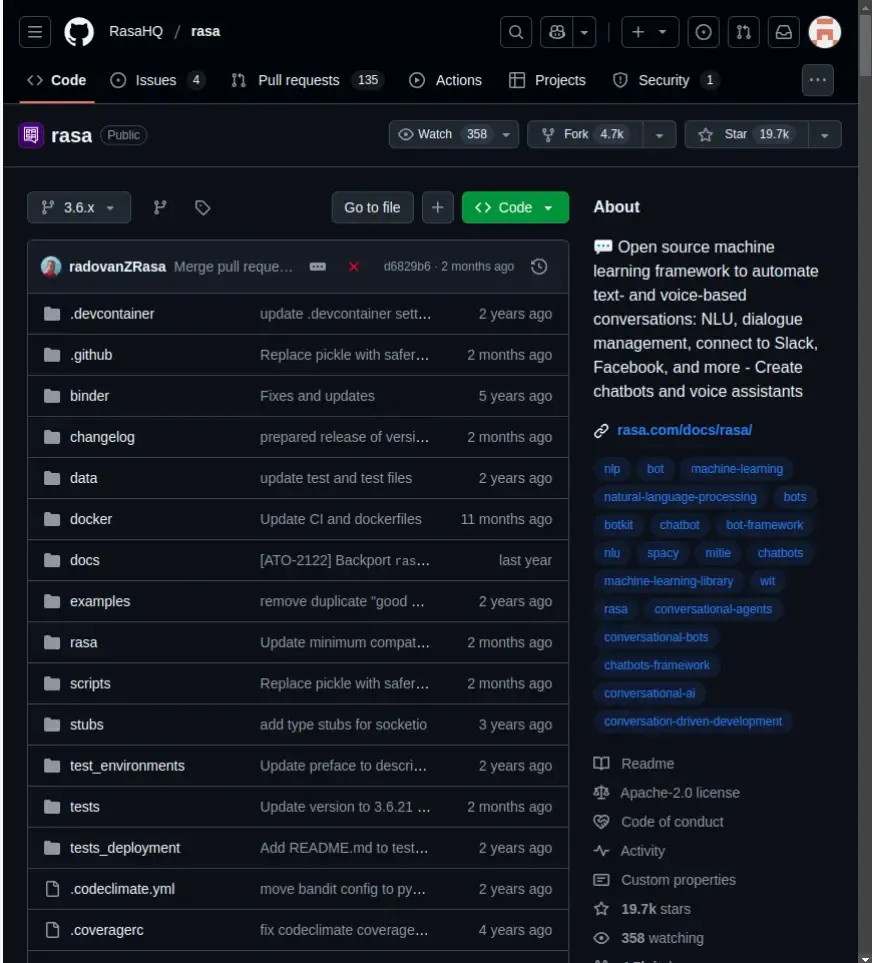Click the machine-learning topic tag

coord(737,468)
